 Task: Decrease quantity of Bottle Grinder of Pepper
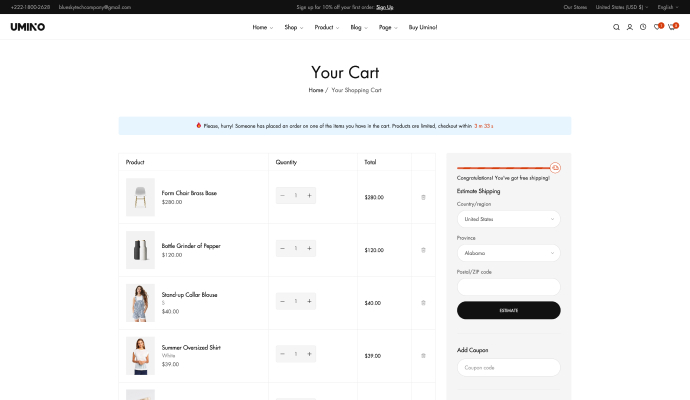tap(283, 248)
